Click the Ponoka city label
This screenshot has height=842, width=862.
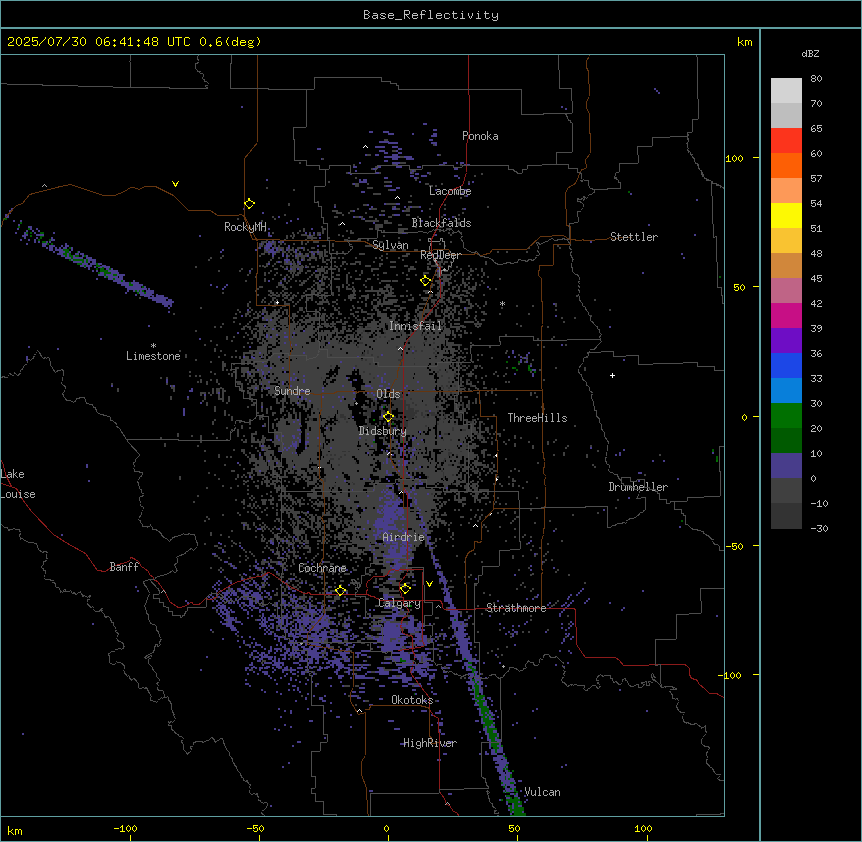pos(480,136)
